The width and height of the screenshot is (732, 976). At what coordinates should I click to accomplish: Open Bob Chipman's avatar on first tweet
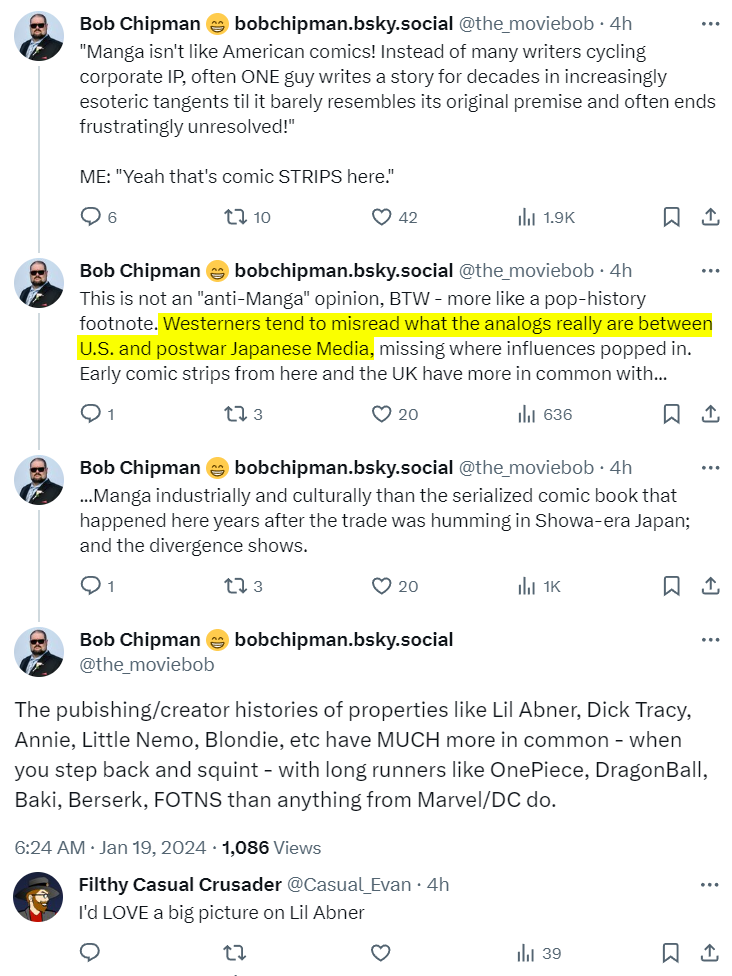[39, 37]
